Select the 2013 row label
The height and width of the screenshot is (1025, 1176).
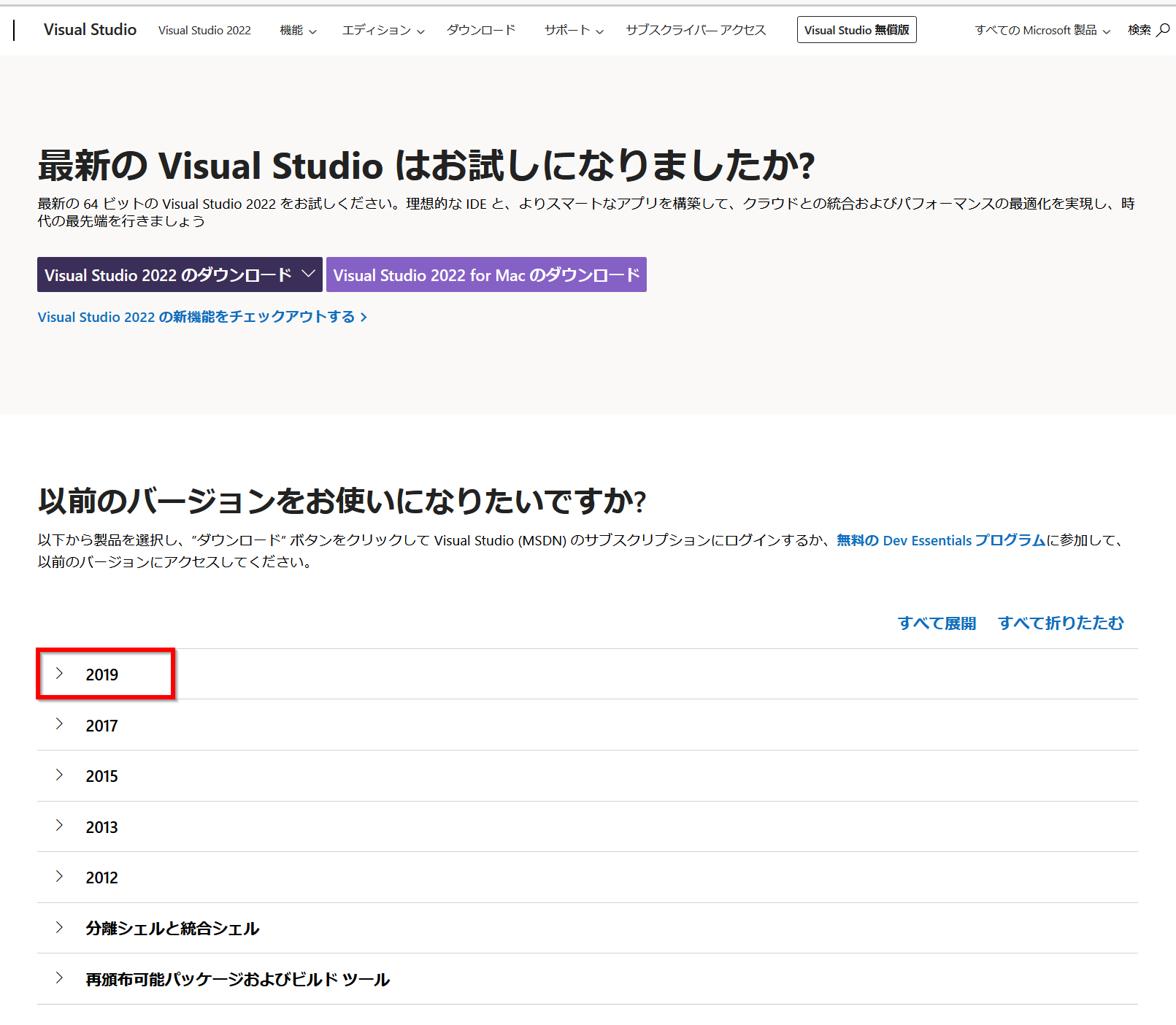point(101,827)
